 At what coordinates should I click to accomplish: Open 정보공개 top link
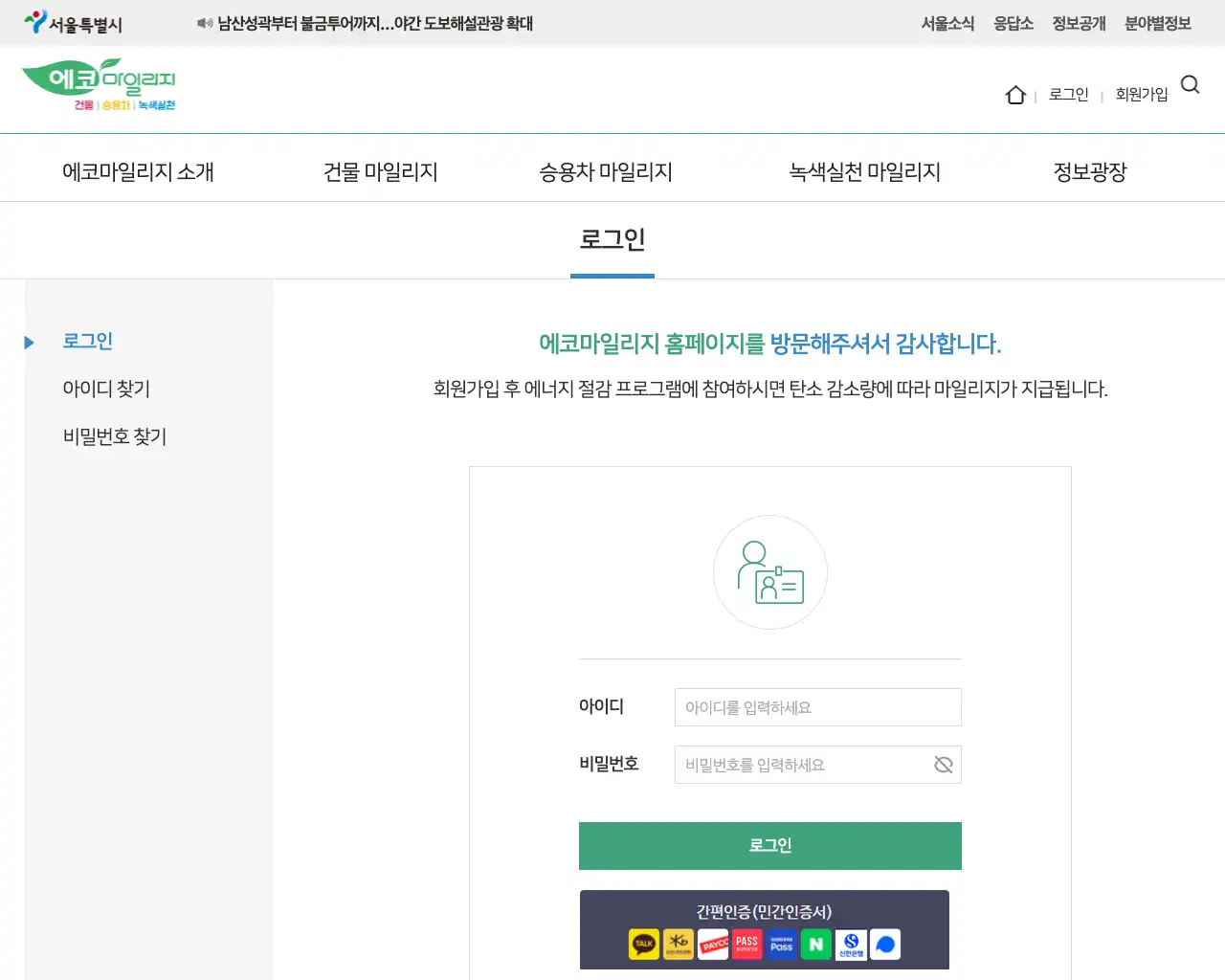click(1079, 23)
